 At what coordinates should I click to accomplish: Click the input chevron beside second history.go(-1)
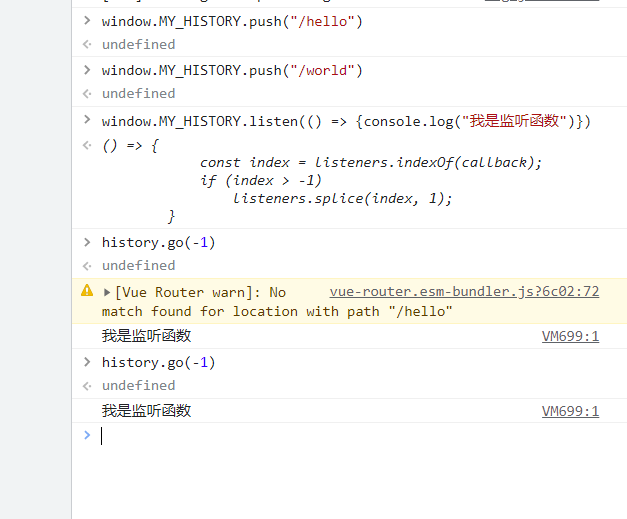tap(87, 362)
